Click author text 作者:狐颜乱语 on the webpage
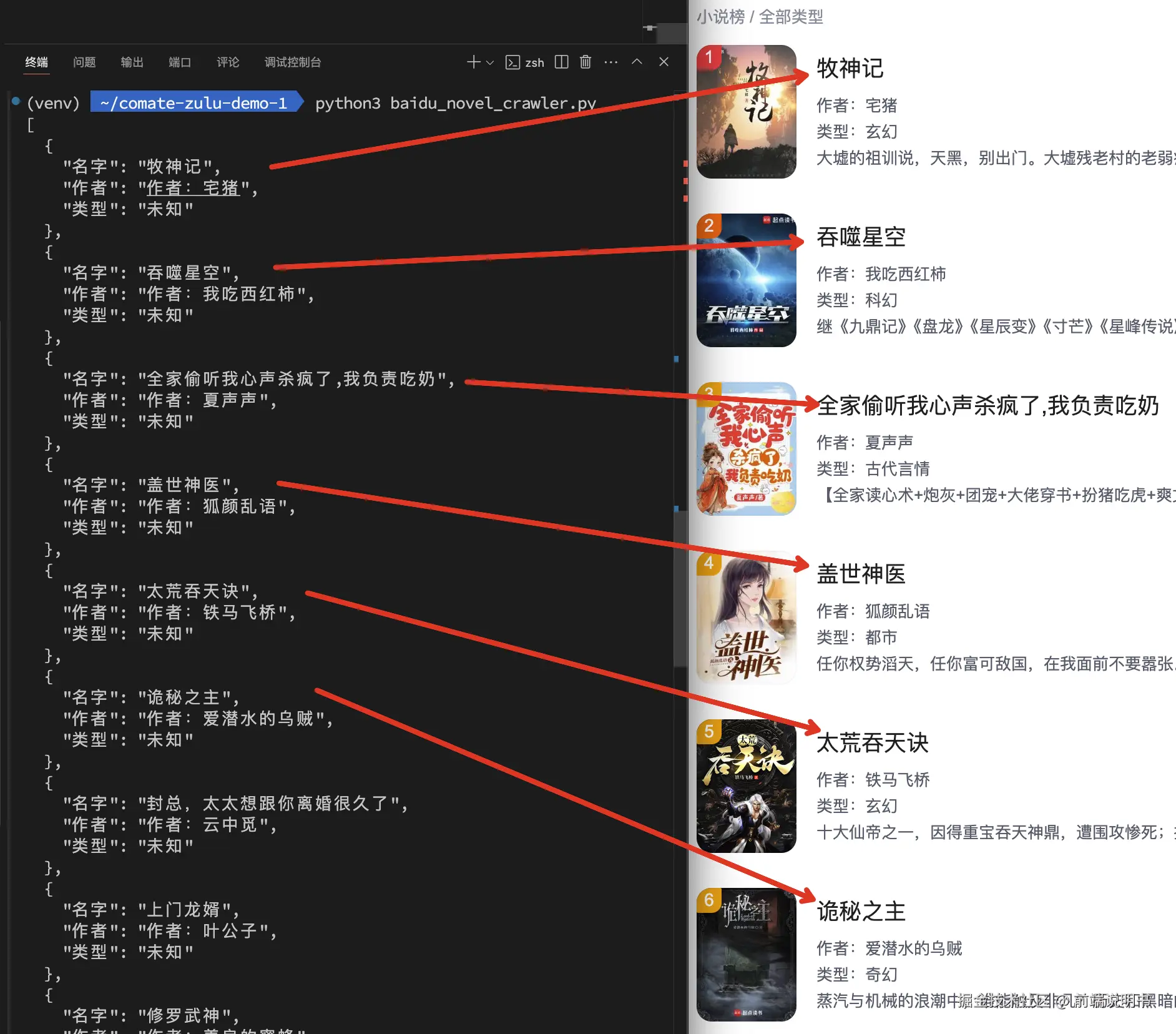This screenshot has width=1176, height=1034. (873, 611)
